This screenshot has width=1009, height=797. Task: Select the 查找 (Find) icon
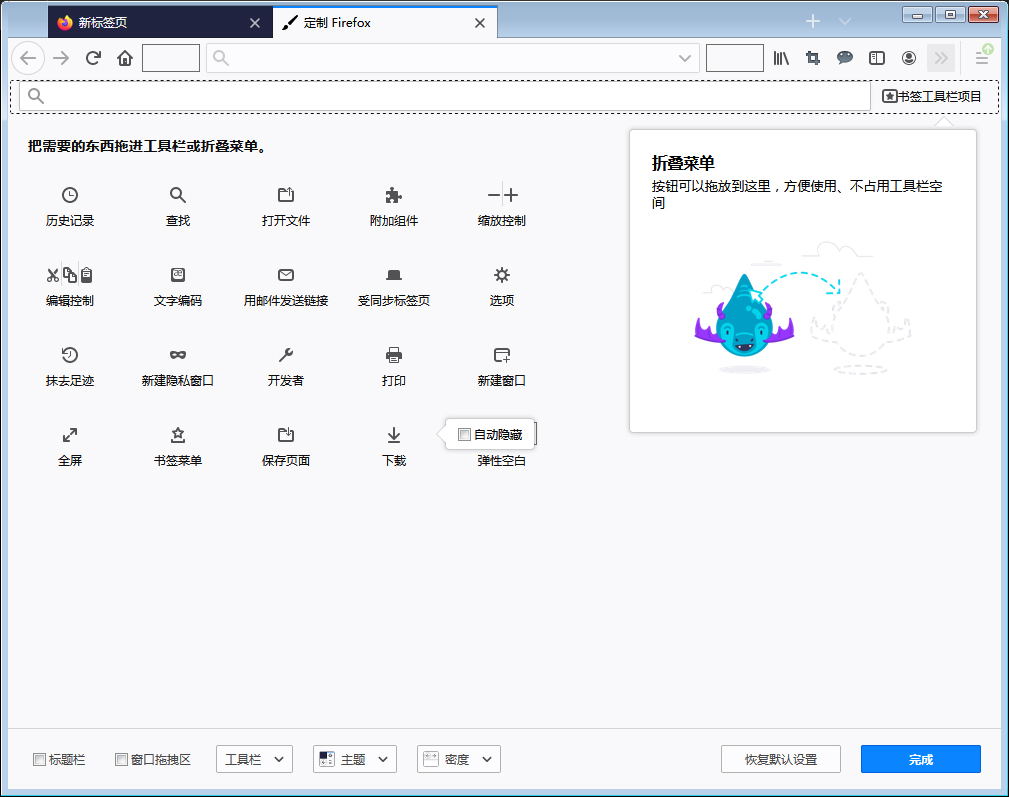click(177, 195)
